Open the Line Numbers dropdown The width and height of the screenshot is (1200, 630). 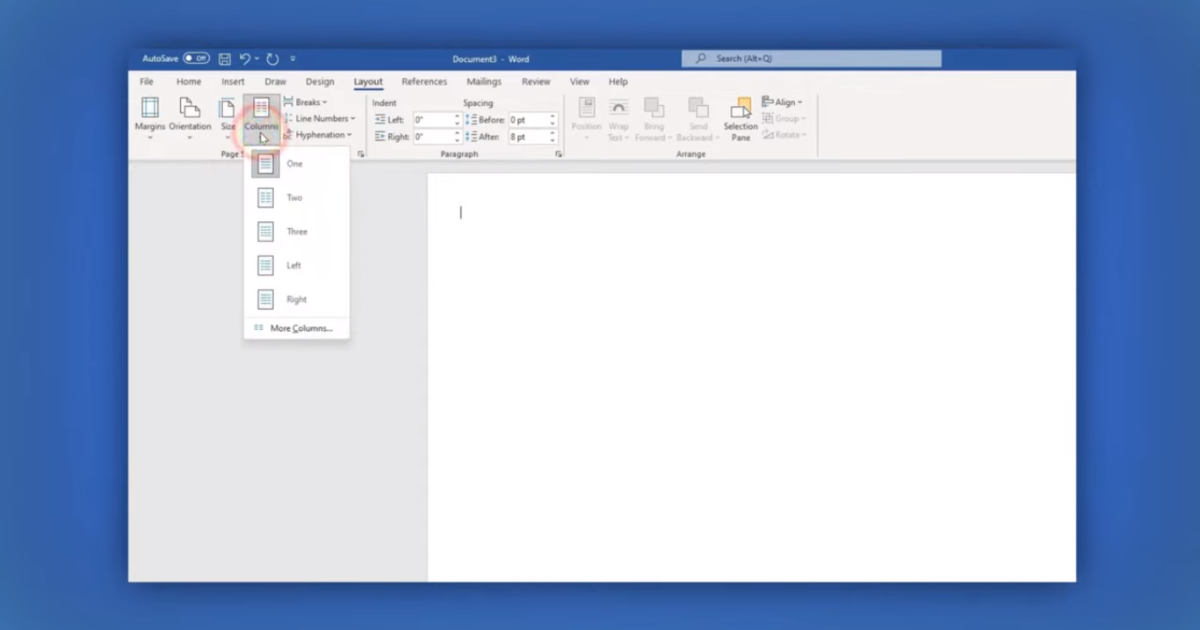pos(319,118)
